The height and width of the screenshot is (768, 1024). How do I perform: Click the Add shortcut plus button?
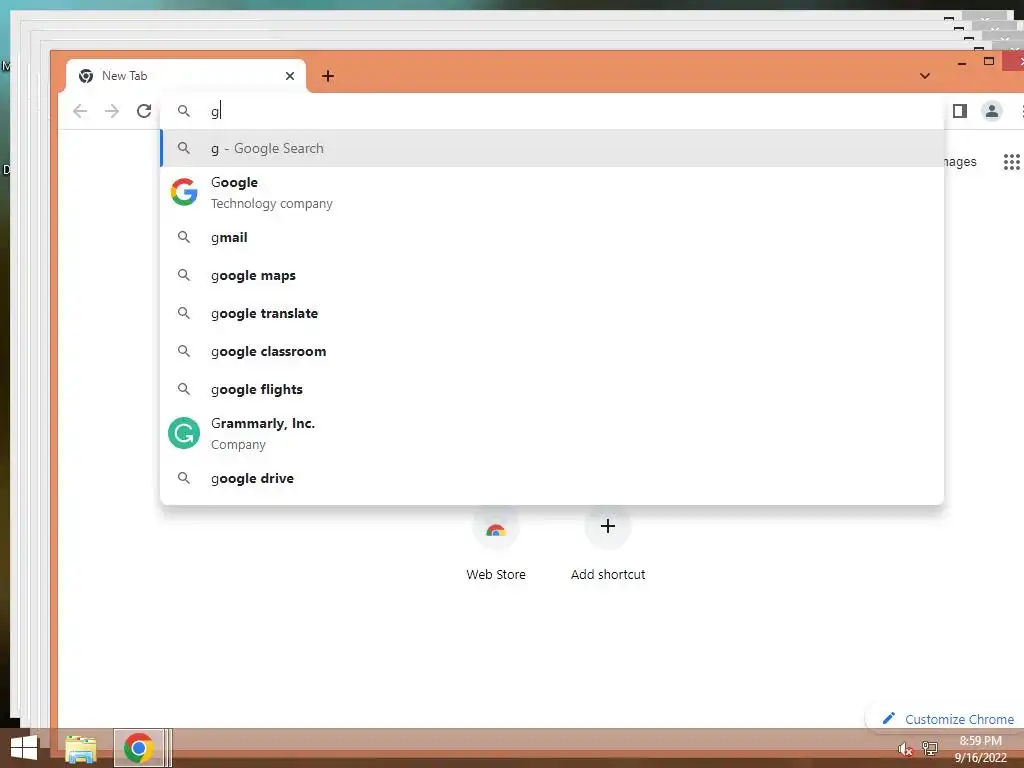pos(607,526)
